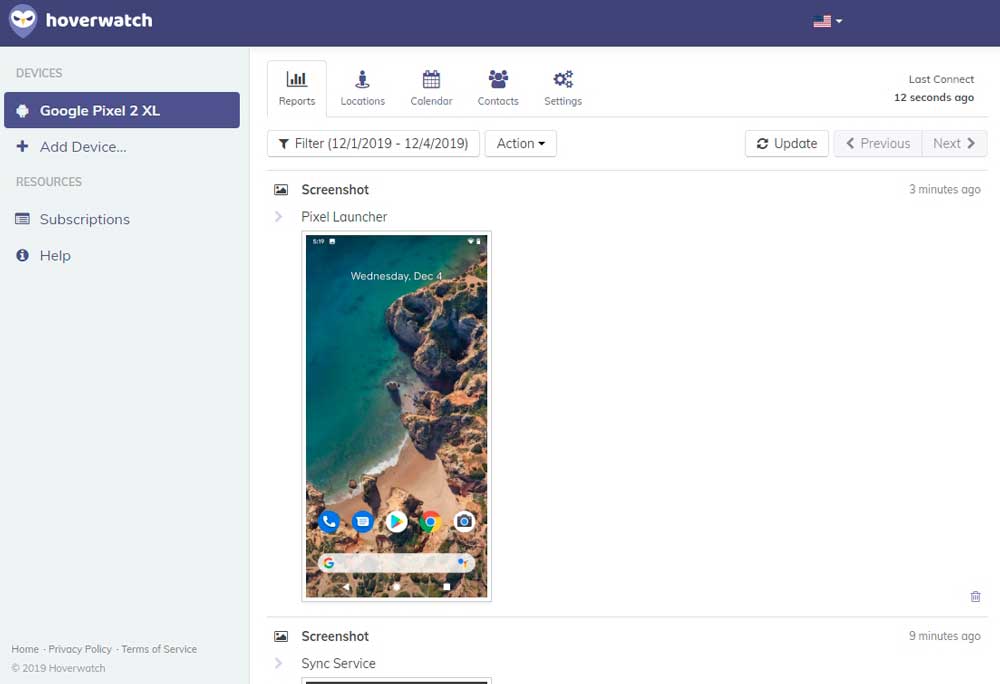
Task: Click the '3 minutes ago' timestamp
Action: (945, 189)
